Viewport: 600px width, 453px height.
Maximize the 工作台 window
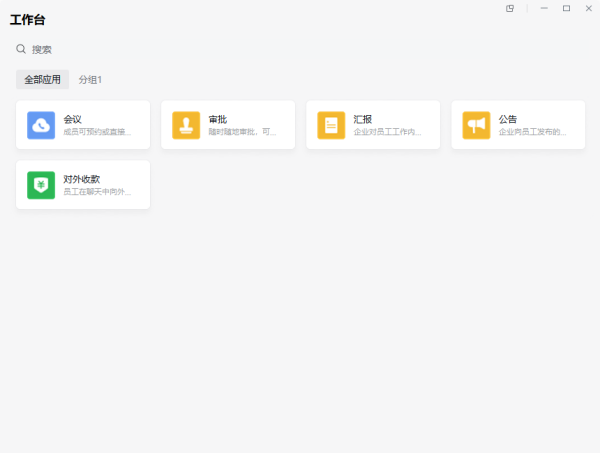(566, 8)
